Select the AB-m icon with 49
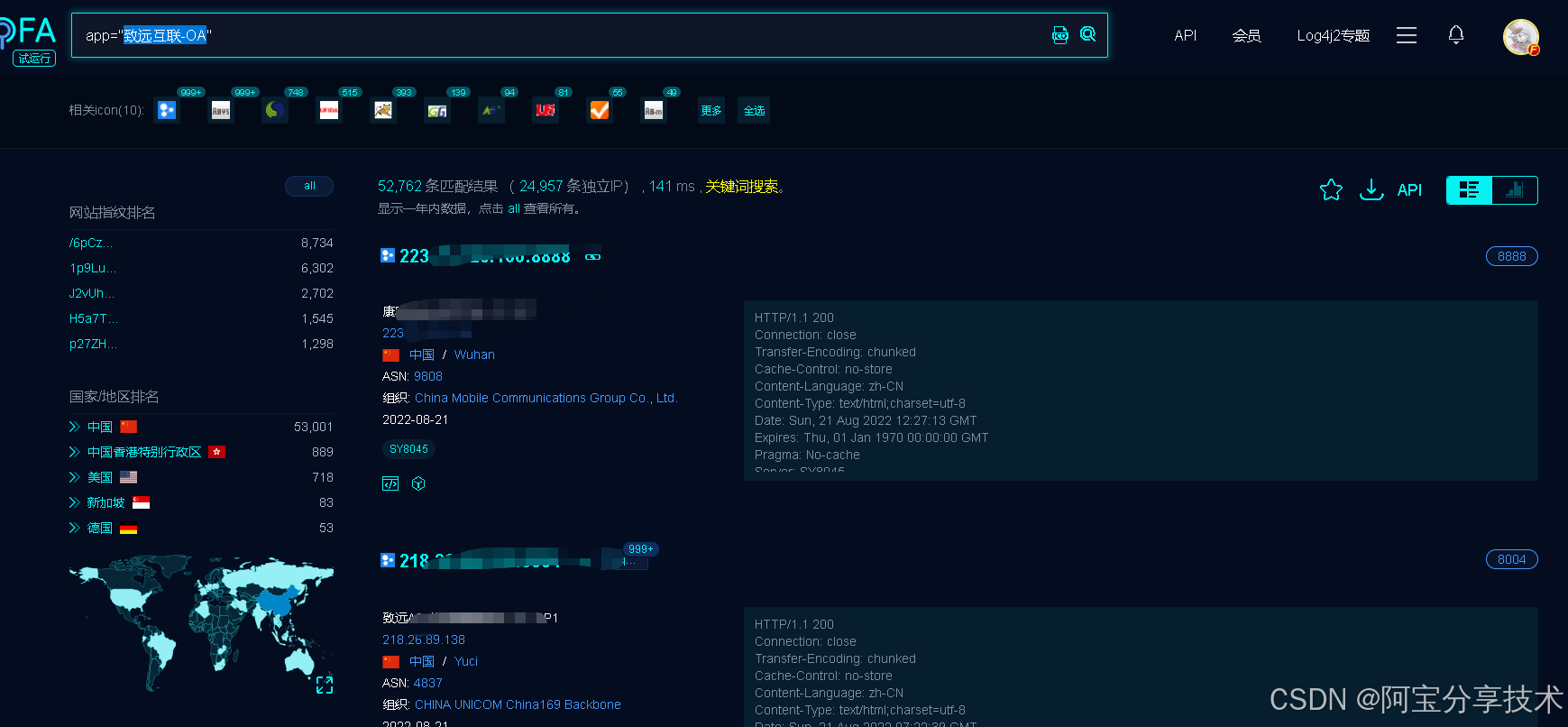Image resolution: width=1568 pixels, height=727 pixels. (x=654, y=110)
